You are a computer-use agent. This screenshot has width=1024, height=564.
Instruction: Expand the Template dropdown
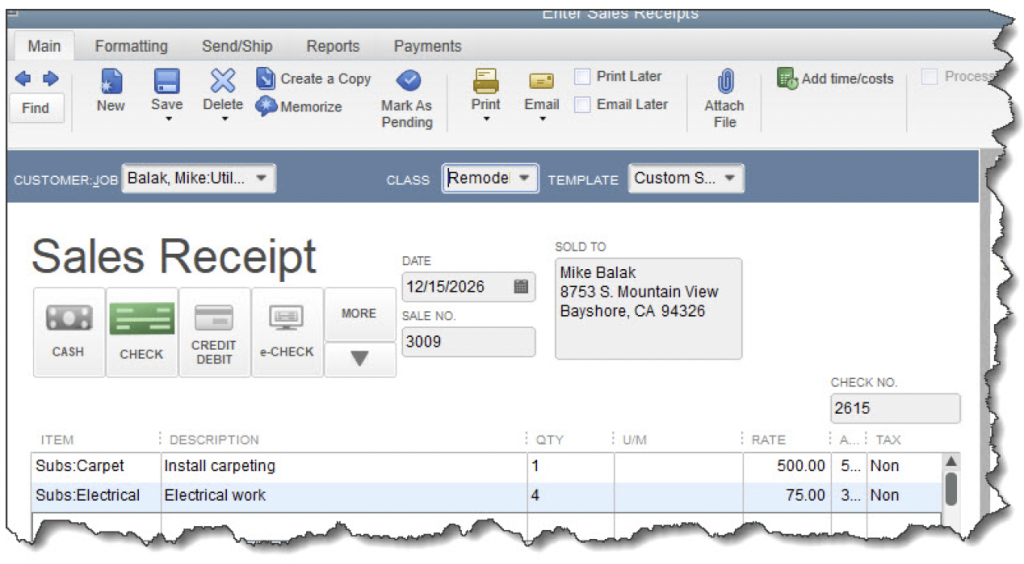tap(730, 179)
